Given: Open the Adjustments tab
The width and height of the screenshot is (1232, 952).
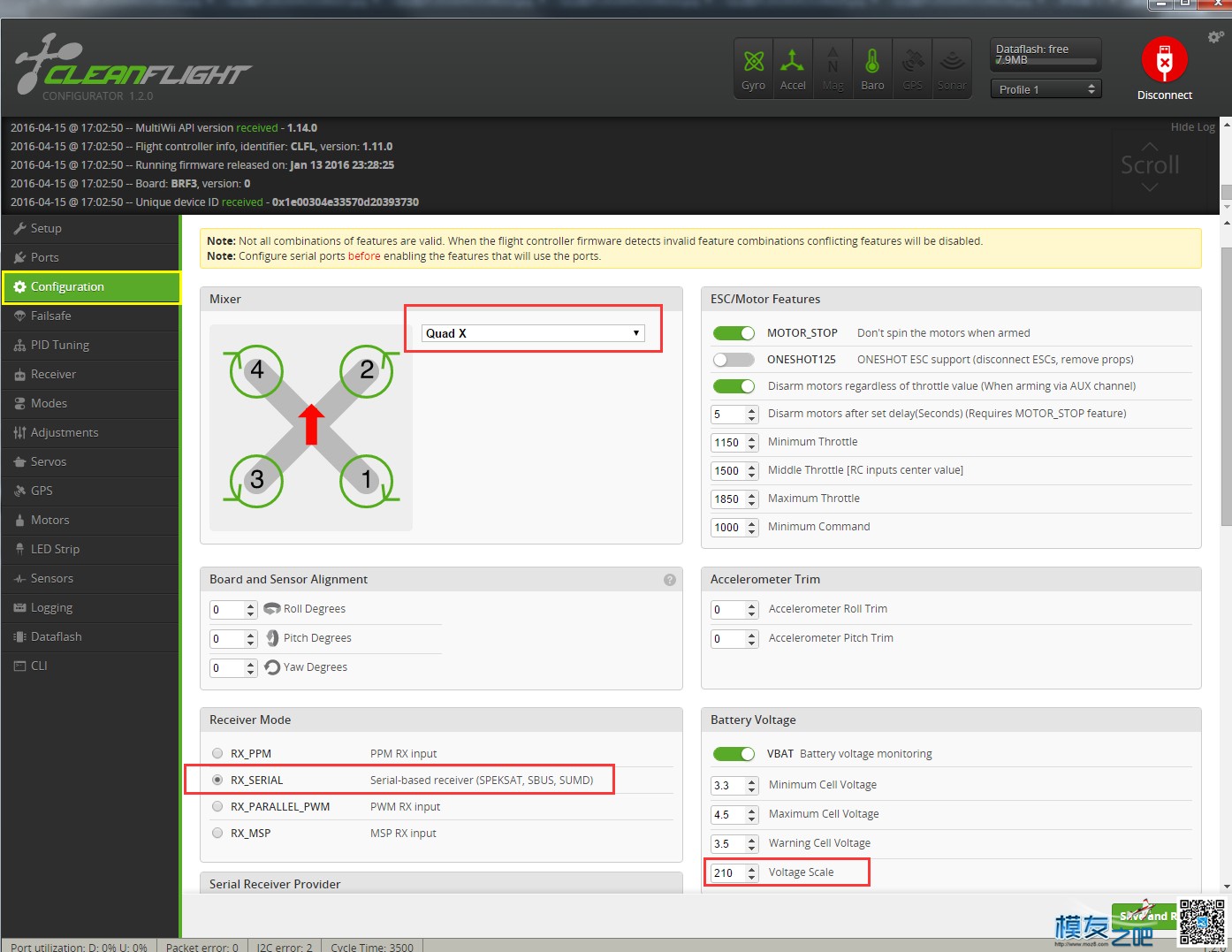Looking at the screenshot, I should 90,432.
